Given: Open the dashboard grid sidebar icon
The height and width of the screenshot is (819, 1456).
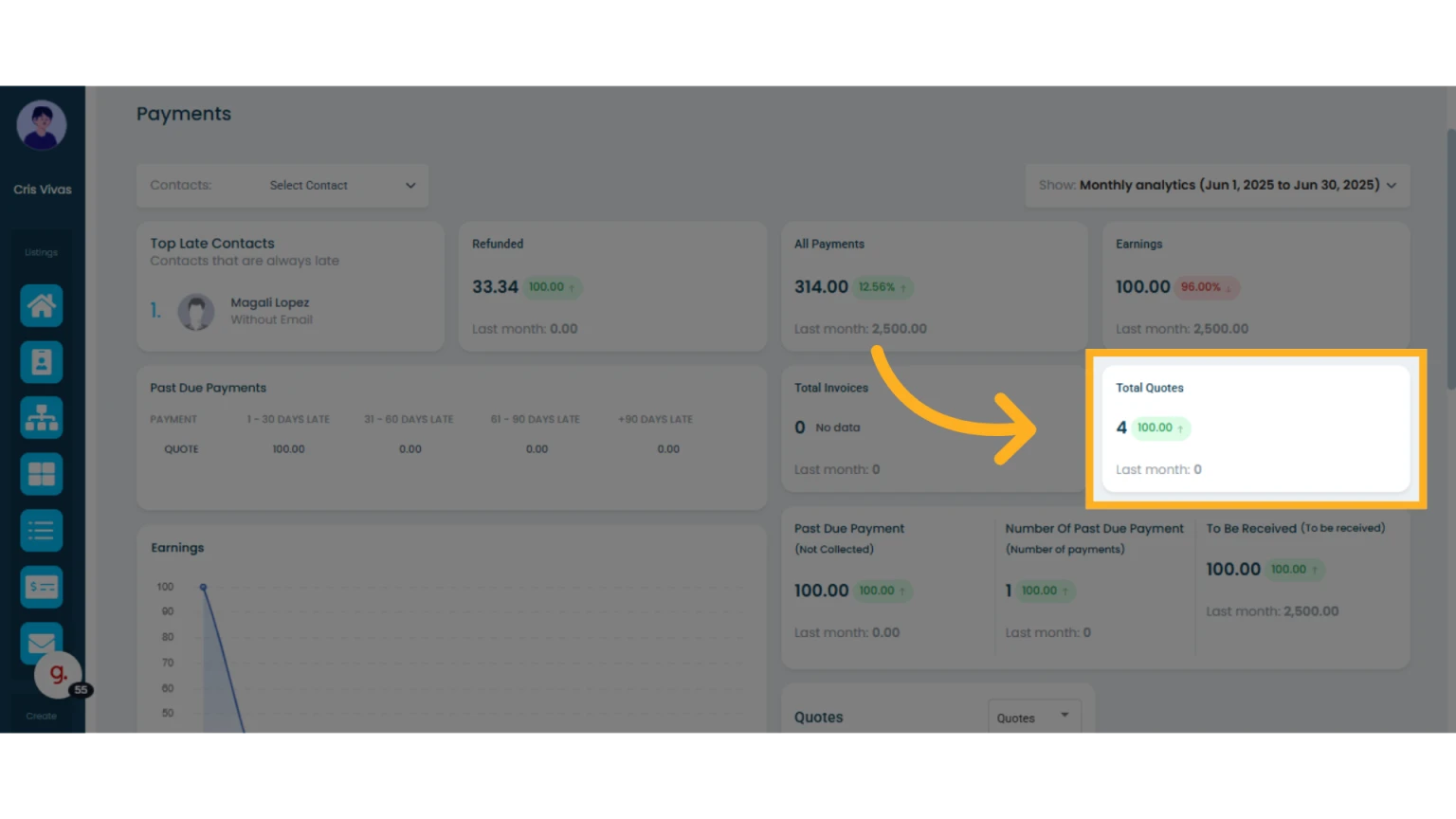Looking at the screenshot, I should 42,474.
